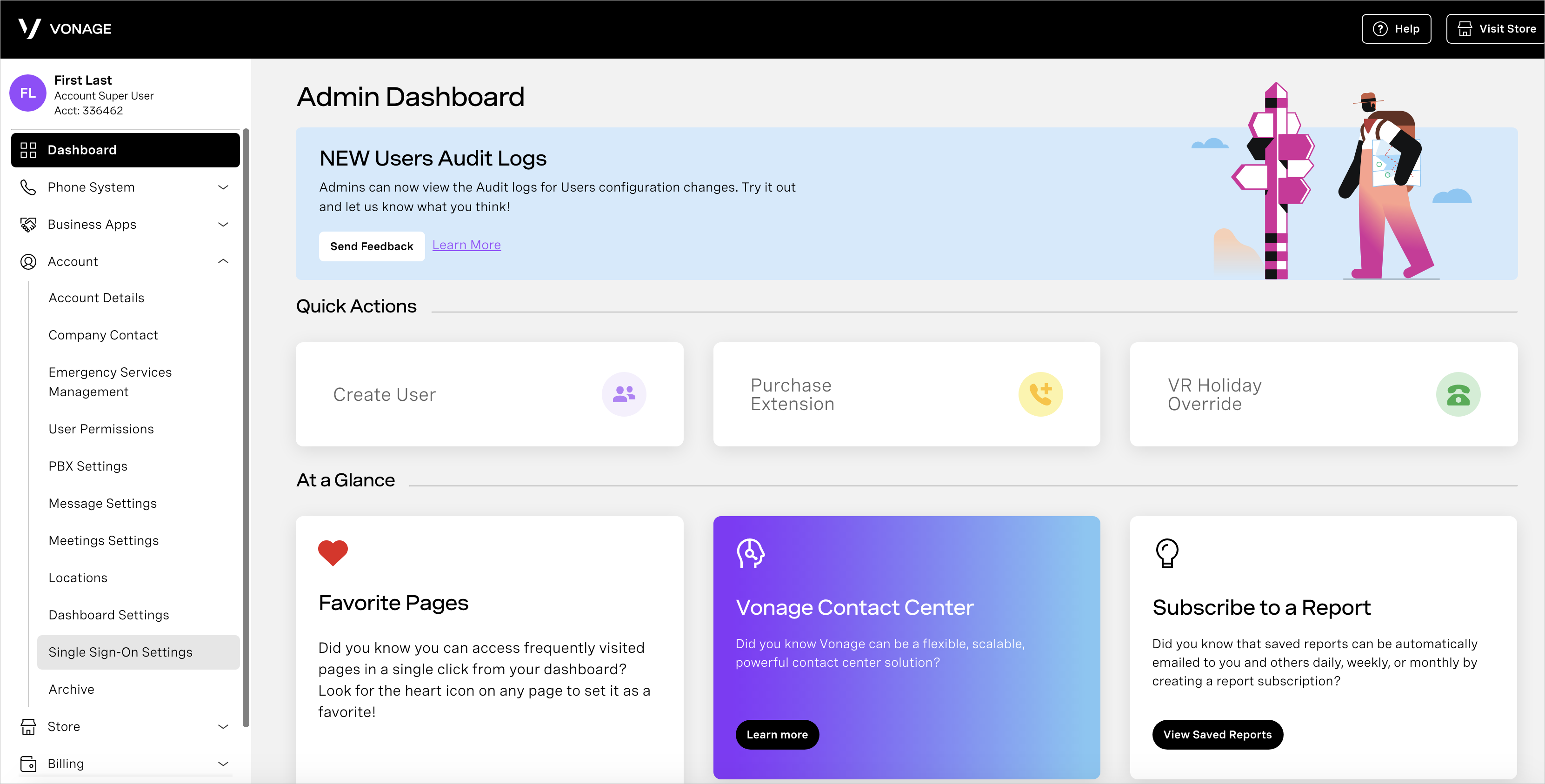This screenshot has height=784, width=1545.
Task: Click the Learn More link in audit logs banner
Action: 466,244
